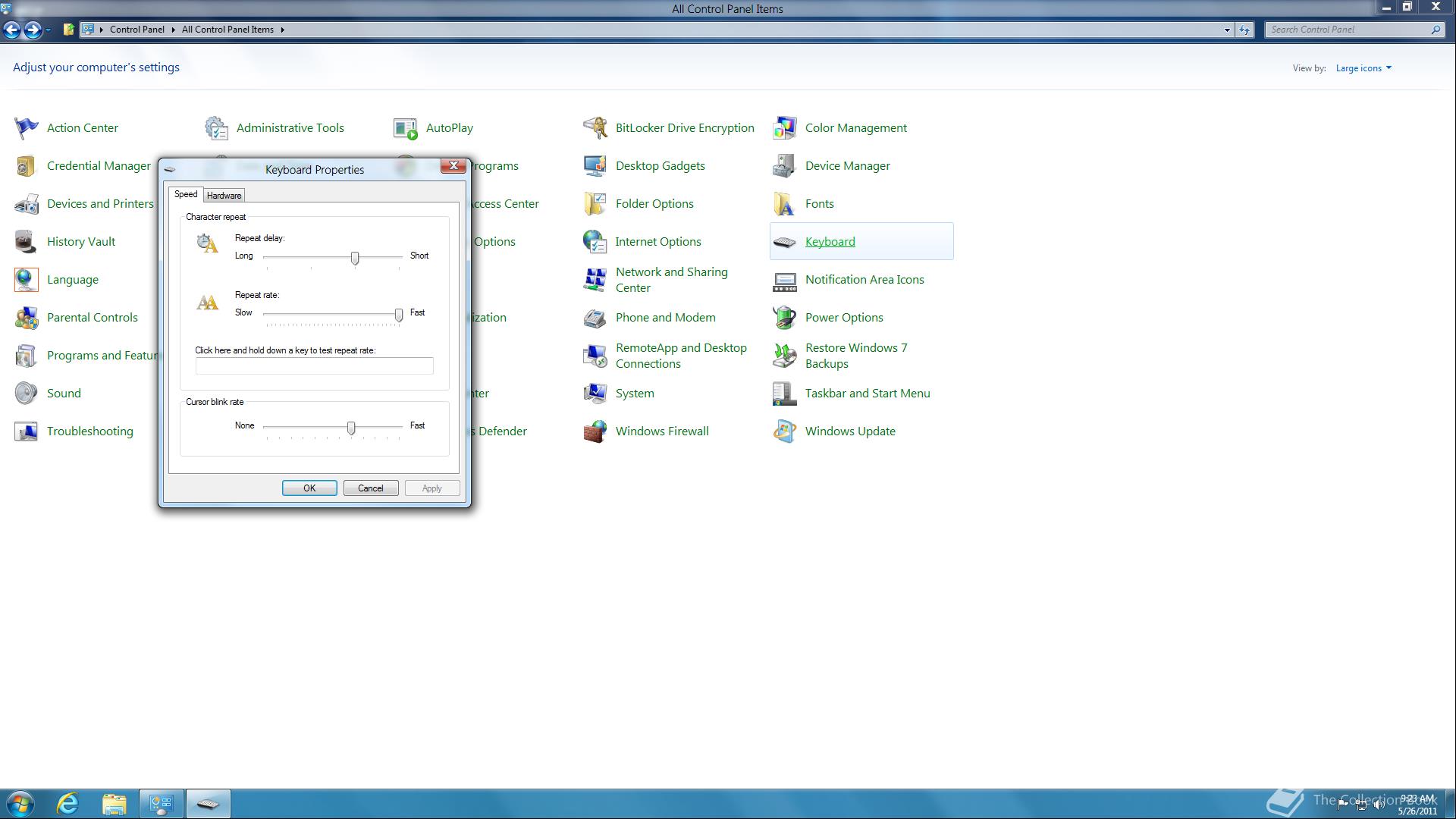Viewport: 1456px width, 819px height.
Task: Open the recent pages dropdown arrow
Action: pos(48,30)
